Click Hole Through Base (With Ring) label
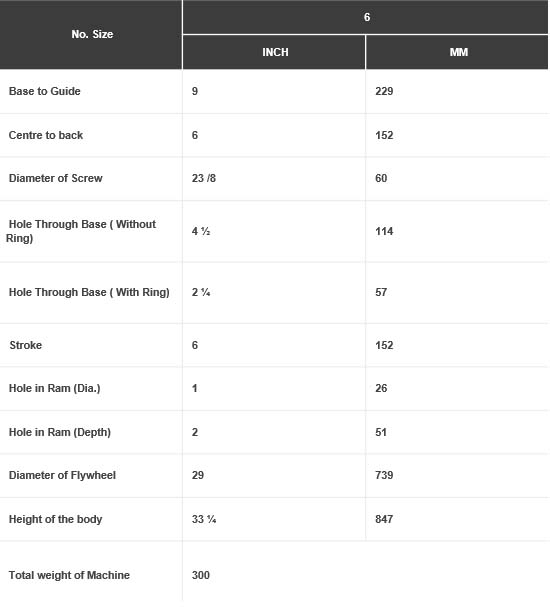This screenshot has width=550, height=607. click(89, 292)
